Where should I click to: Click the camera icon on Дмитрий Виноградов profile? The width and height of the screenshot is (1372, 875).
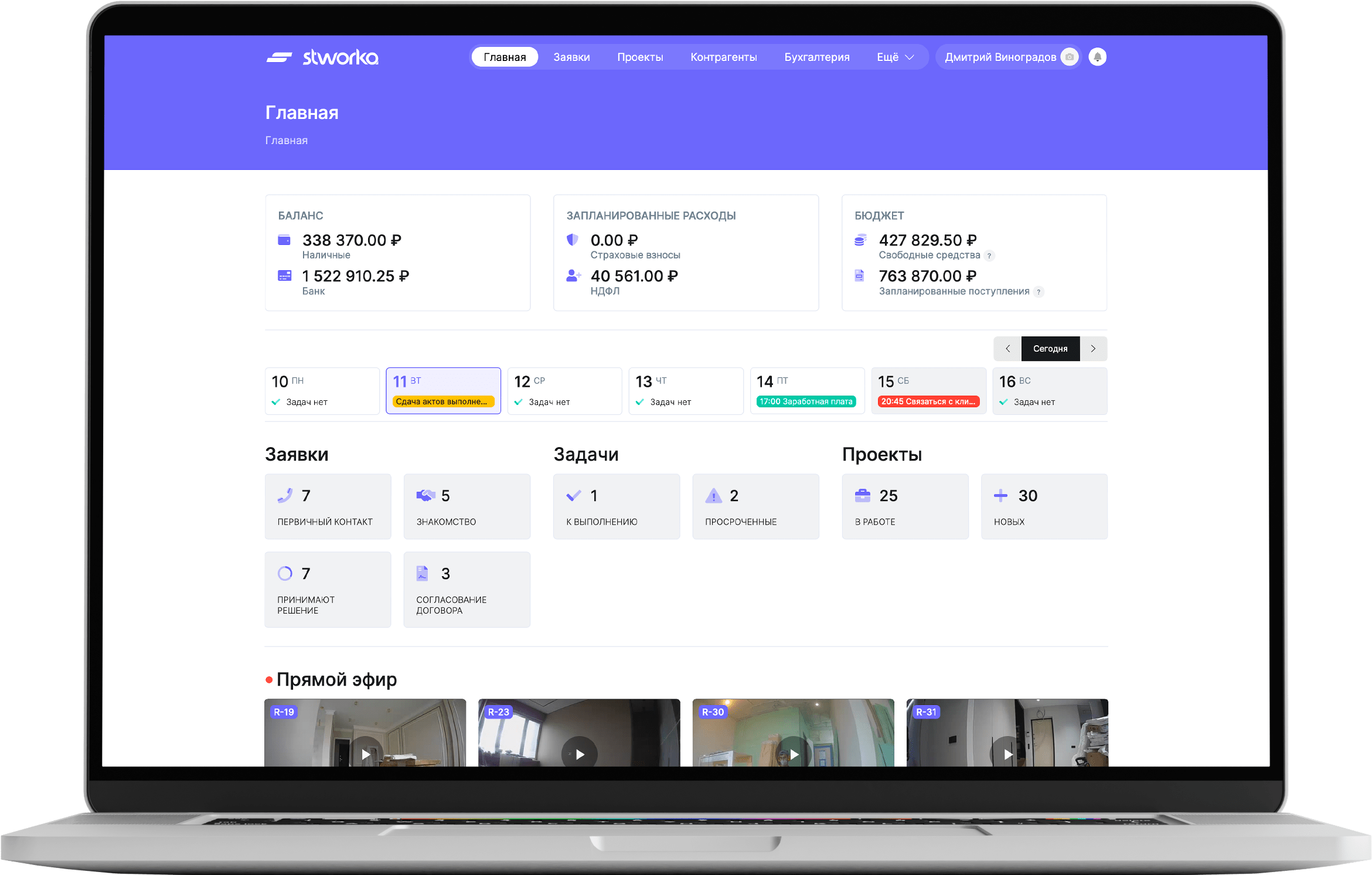(1070, 56)
